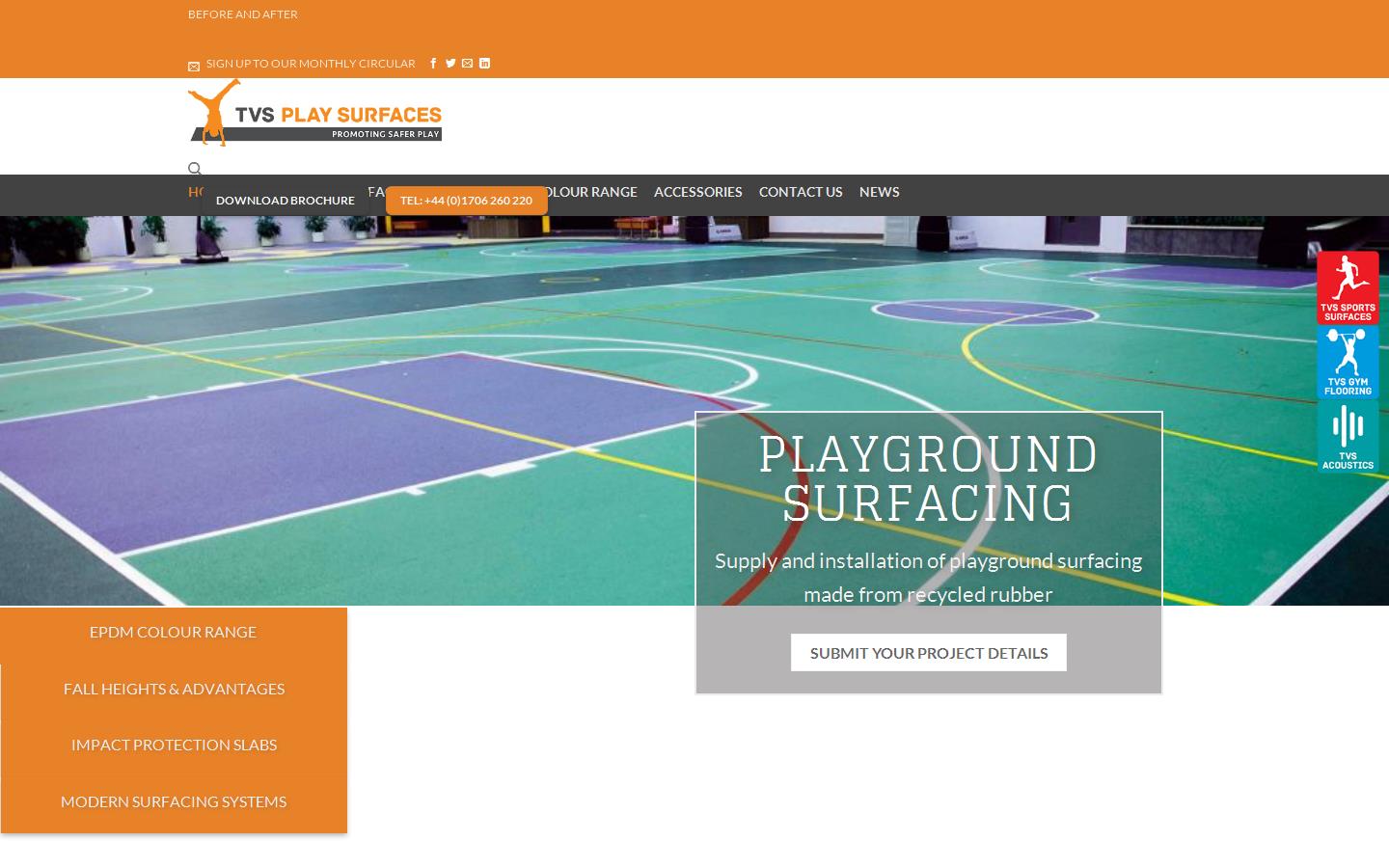Viewport: 1389px width, 868px height.
Task: Click Sign Up To Our Monthly Circular
Action: [310, 64]
